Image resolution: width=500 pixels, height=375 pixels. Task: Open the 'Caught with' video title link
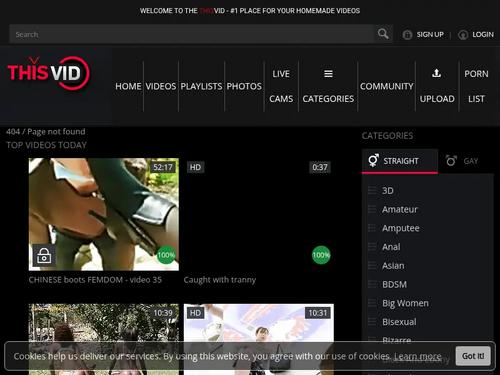(220, 280)
